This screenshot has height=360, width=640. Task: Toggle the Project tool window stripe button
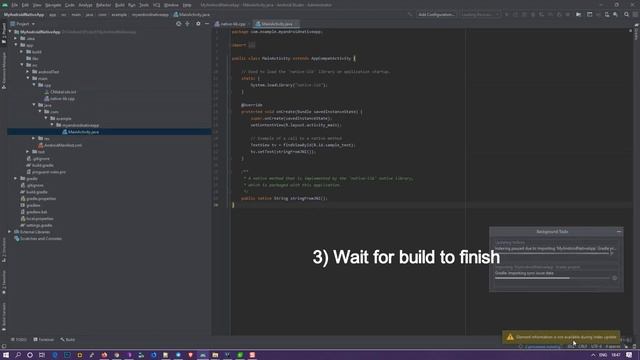tap(4, 34)
